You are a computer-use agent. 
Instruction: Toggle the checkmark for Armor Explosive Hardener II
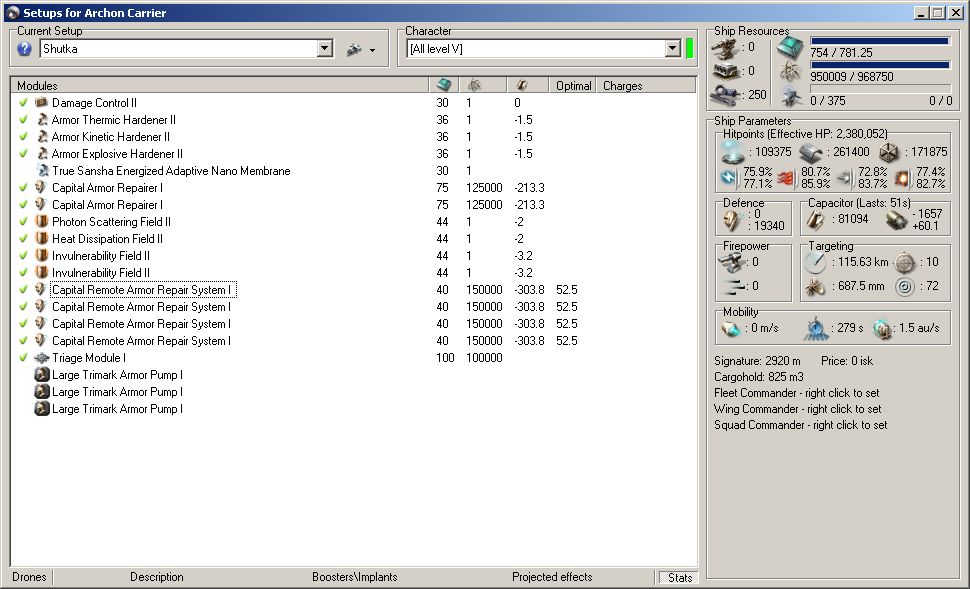tap(24, 153)
